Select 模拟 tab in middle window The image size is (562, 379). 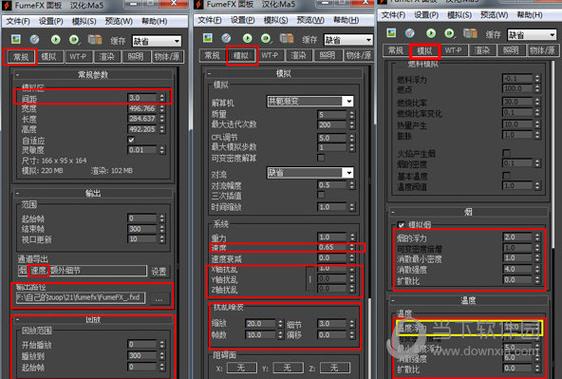click(241, 56)
